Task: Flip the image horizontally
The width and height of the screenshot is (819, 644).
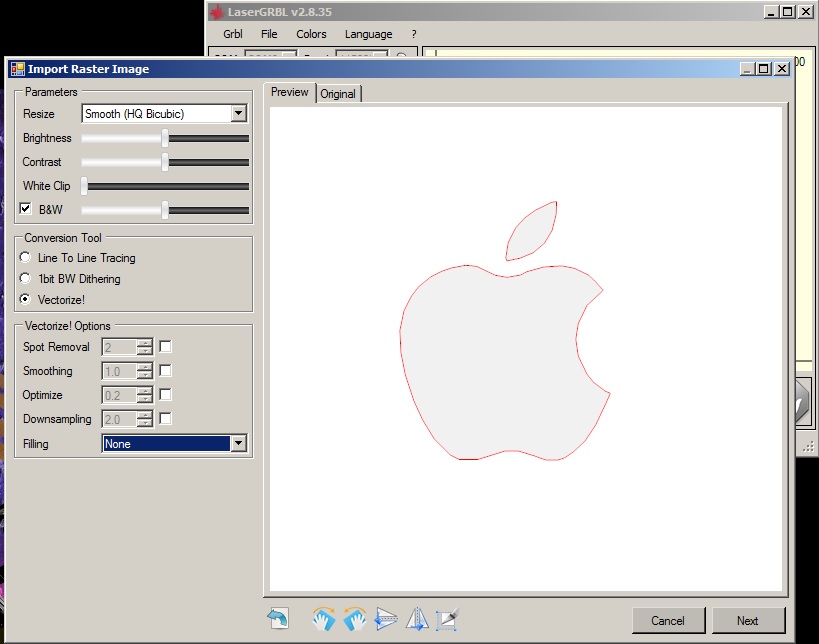Action: (417, 619)
